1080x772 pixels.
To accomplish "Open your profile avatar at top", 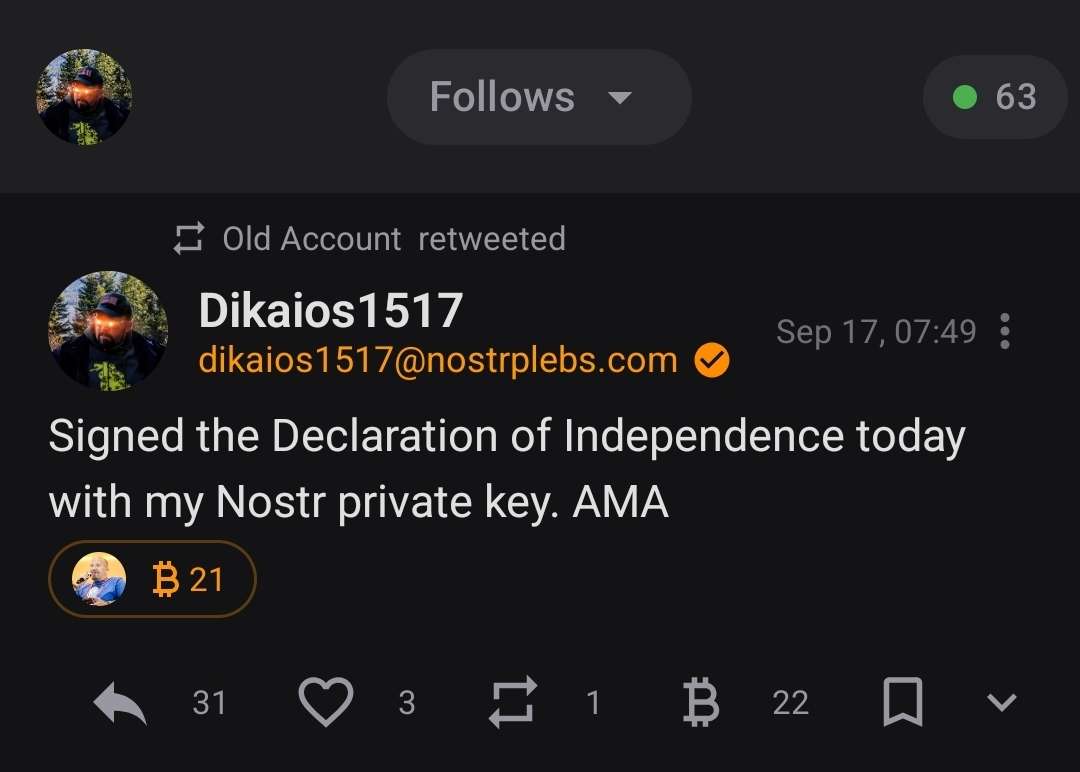I will [84, 97].
